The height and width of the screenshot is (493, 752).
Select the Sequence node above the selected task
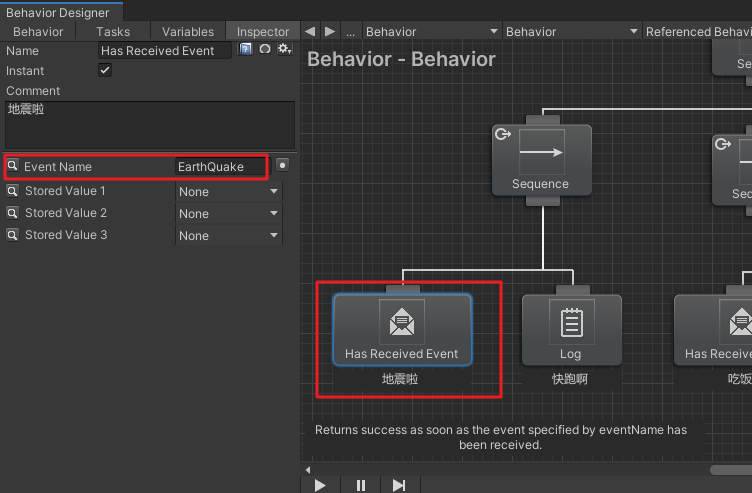pyautogui.click(x=542, y=160)
